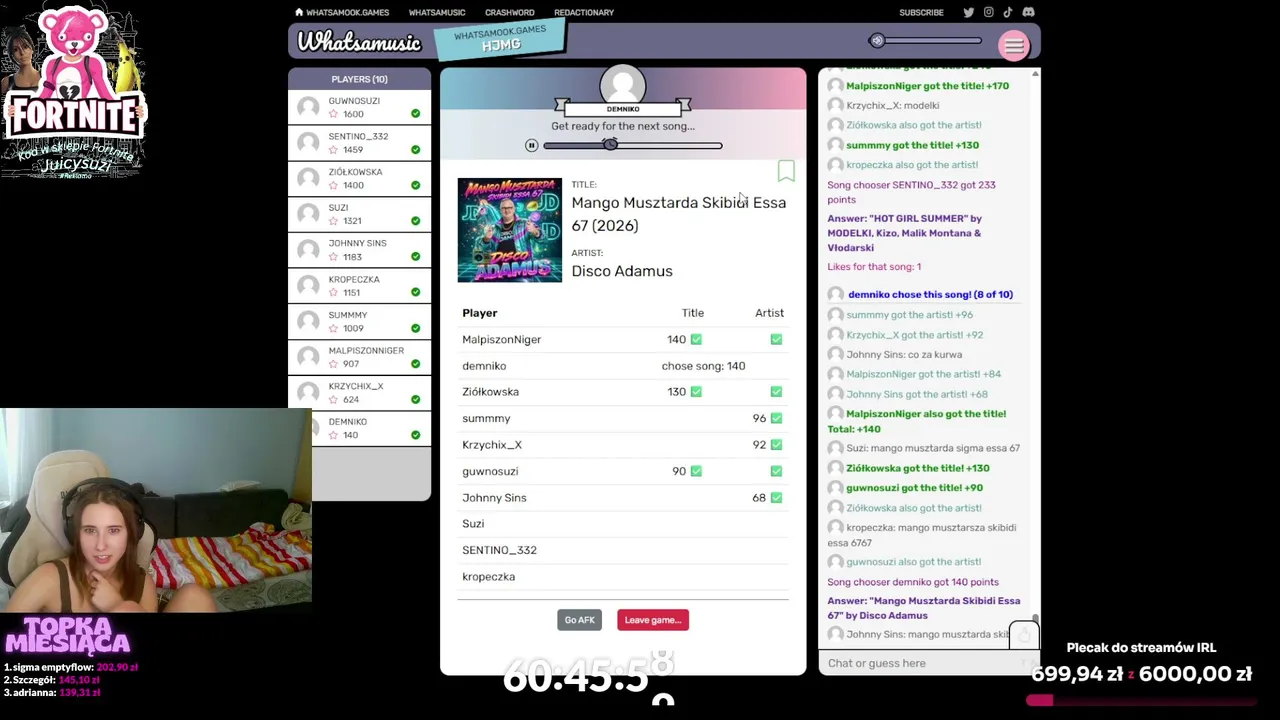Image resolution: width=1280 pixels, height=720 pixels.
Task: Click the volume speaker knob
Action: coord(877,41)
